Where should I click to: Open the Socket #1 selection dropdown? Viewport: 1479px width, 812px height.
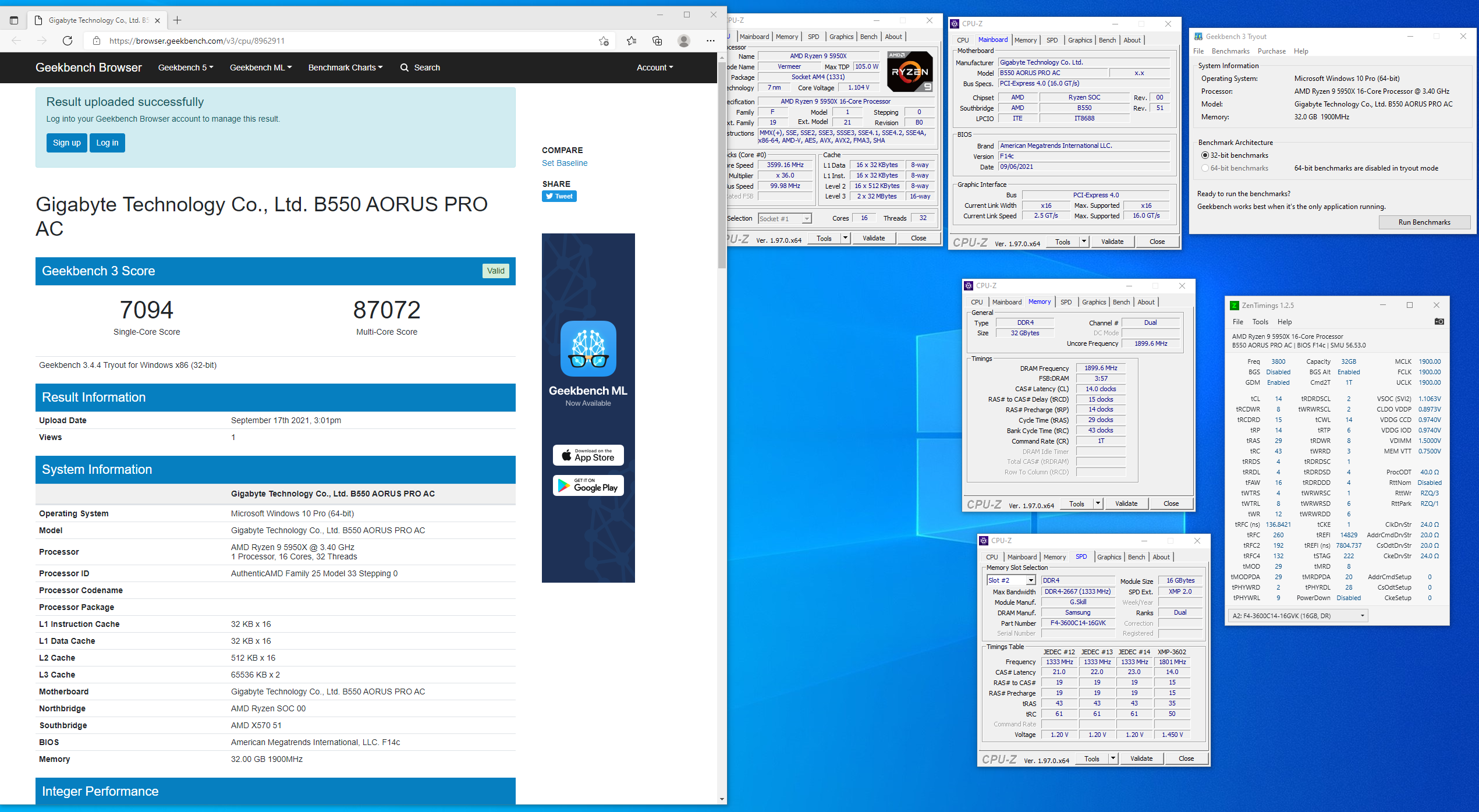click(785, 219)
